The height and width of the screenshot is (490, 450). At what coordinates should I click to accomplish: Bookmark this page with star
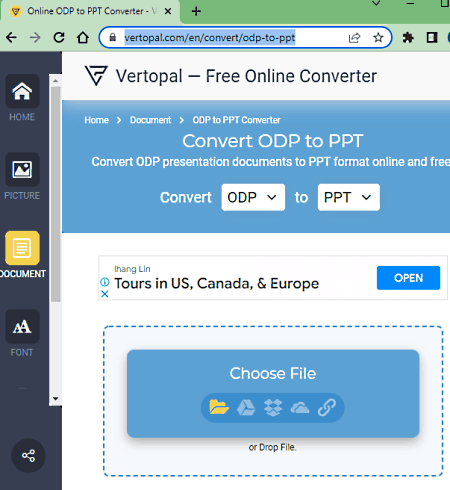378,37
